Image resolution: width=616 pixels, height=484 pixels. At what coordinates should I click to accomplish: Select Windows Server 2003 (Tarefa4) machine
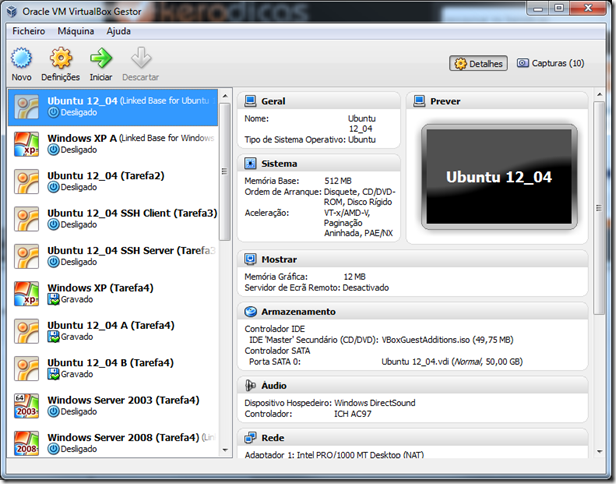point(113,406)
